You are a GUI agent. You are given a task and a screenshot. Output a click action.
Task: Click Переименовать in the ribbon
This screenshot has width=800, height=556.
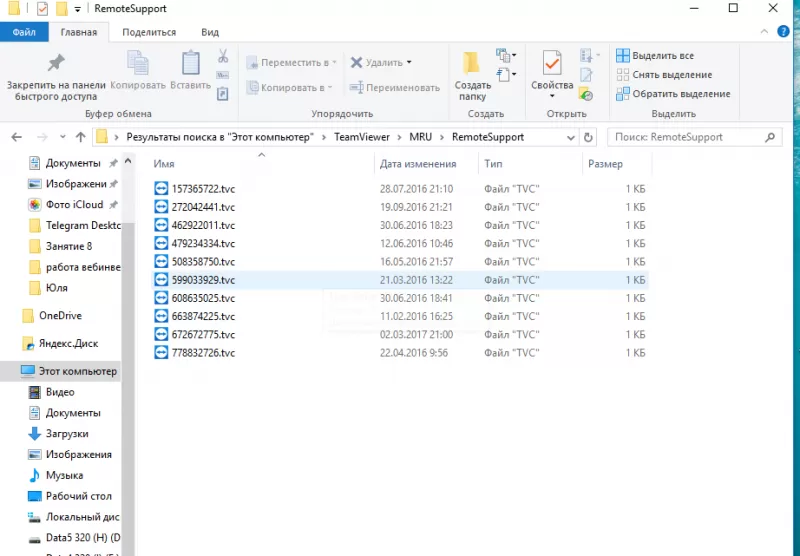[x=394, y=88]
